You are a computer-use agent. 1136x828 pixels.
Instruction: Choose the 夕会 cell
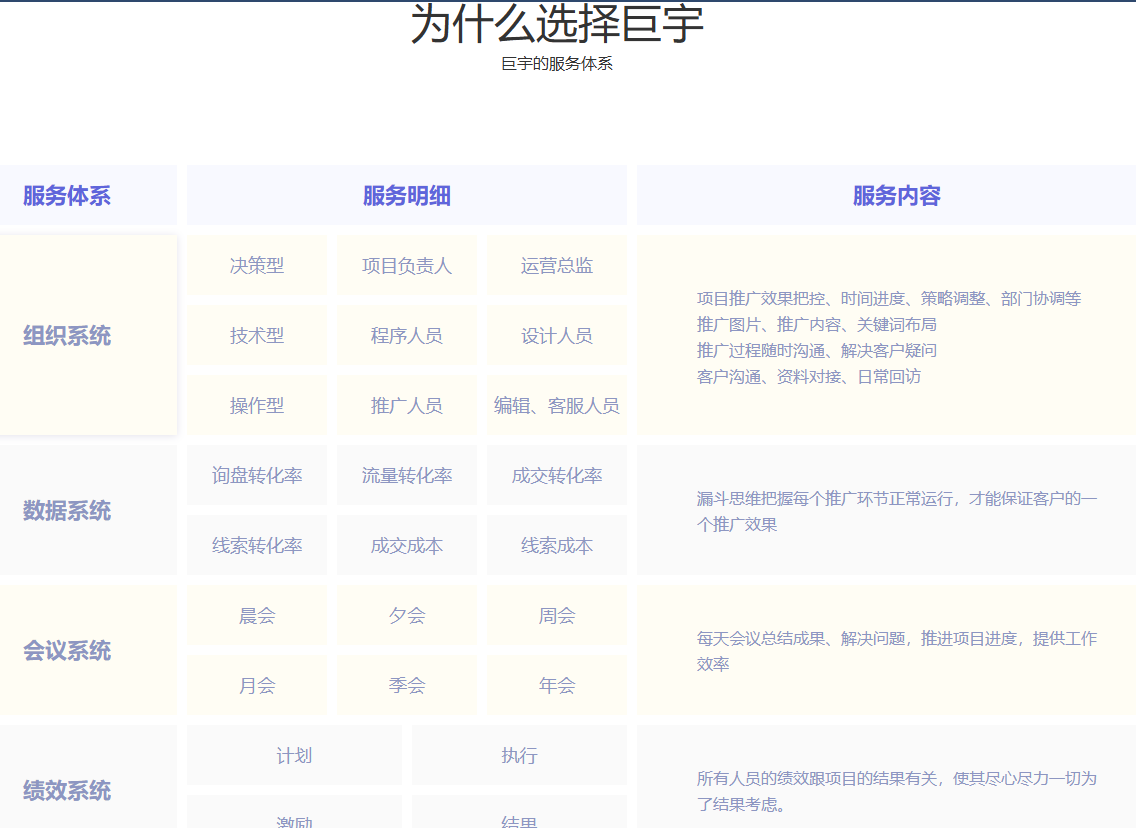(x=407, y=615)
